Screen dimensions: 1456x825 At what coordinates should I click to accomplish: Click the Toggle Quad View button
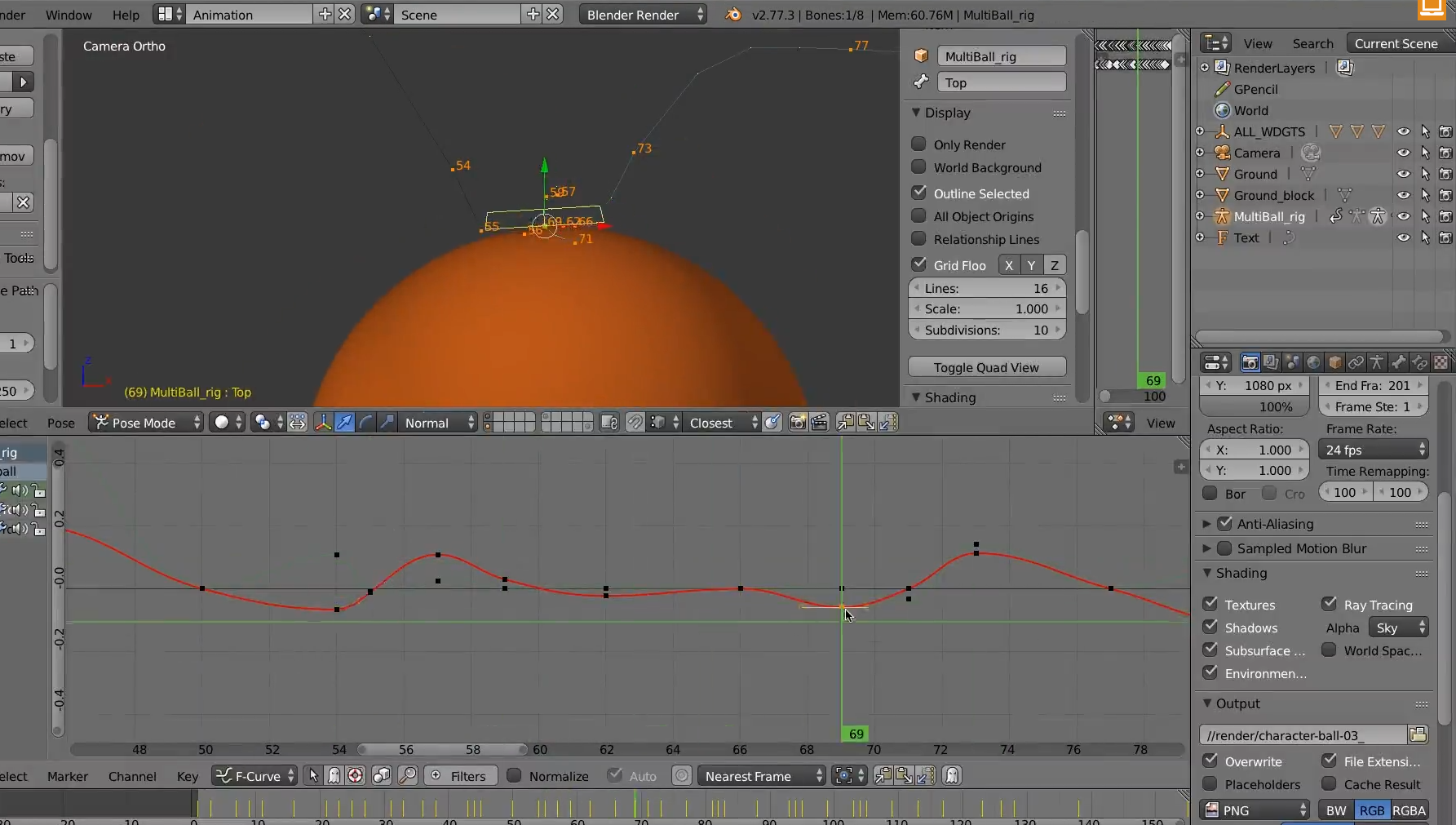(986, 367)
